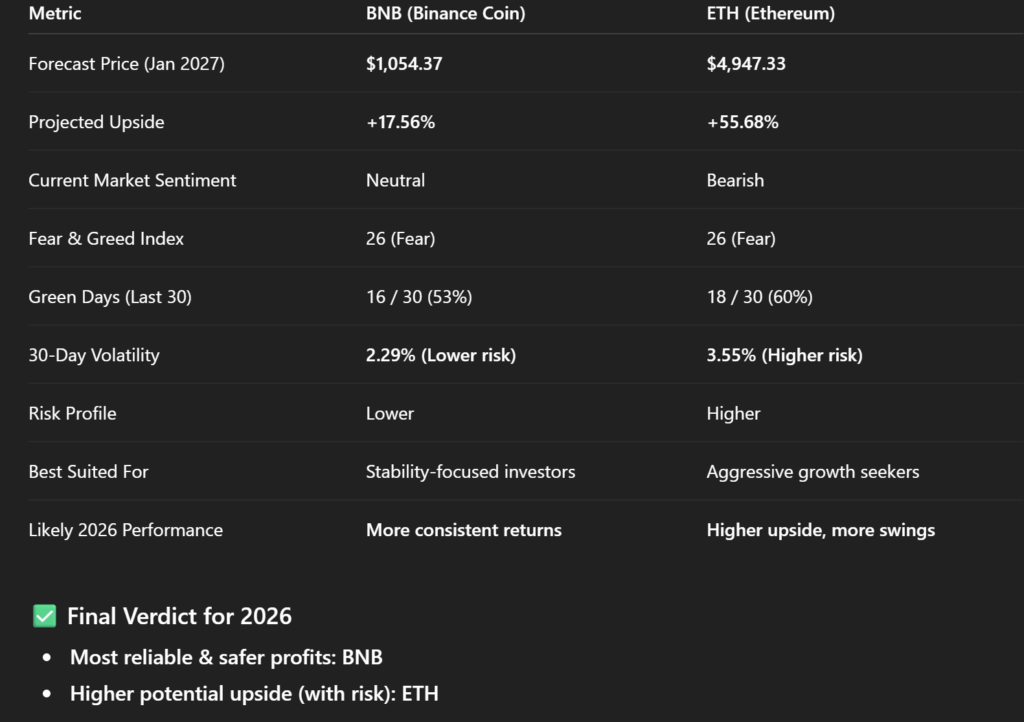Click the More consistent returns cell
The width and height of the screenshot is (1024, 722).
(463, 530)
